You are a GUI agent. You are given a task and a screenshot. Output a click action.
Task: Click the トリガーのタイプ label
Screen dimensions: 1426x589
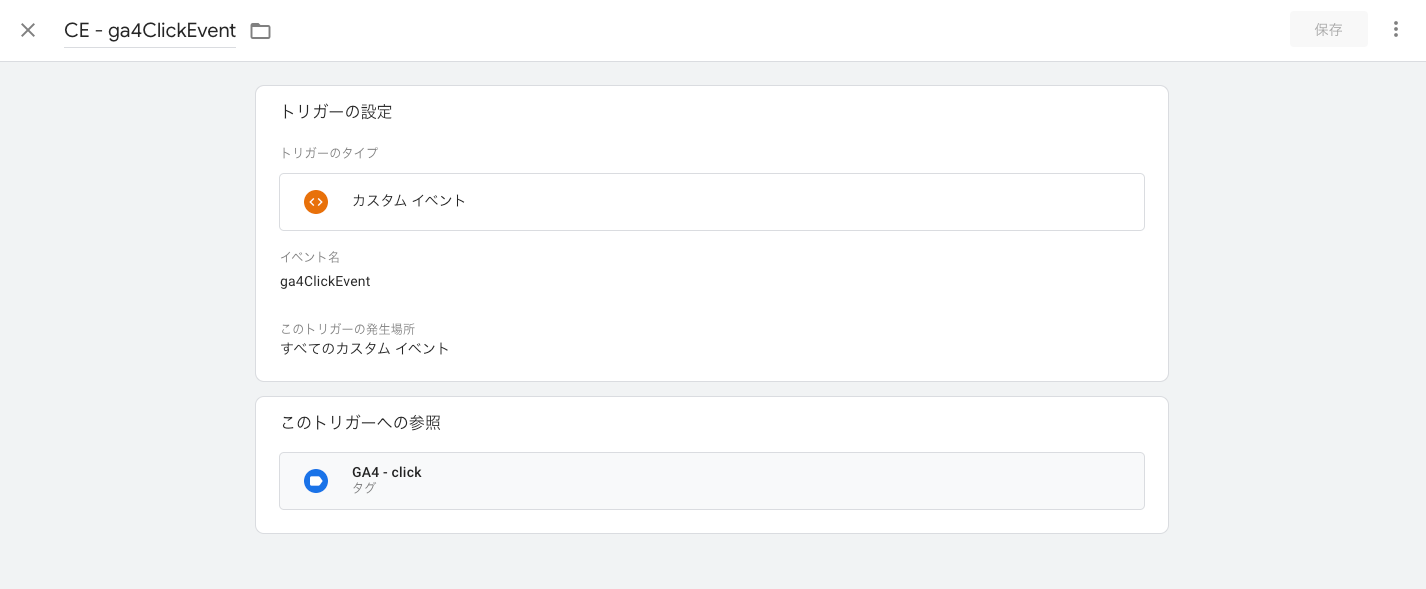click(329, 153)
